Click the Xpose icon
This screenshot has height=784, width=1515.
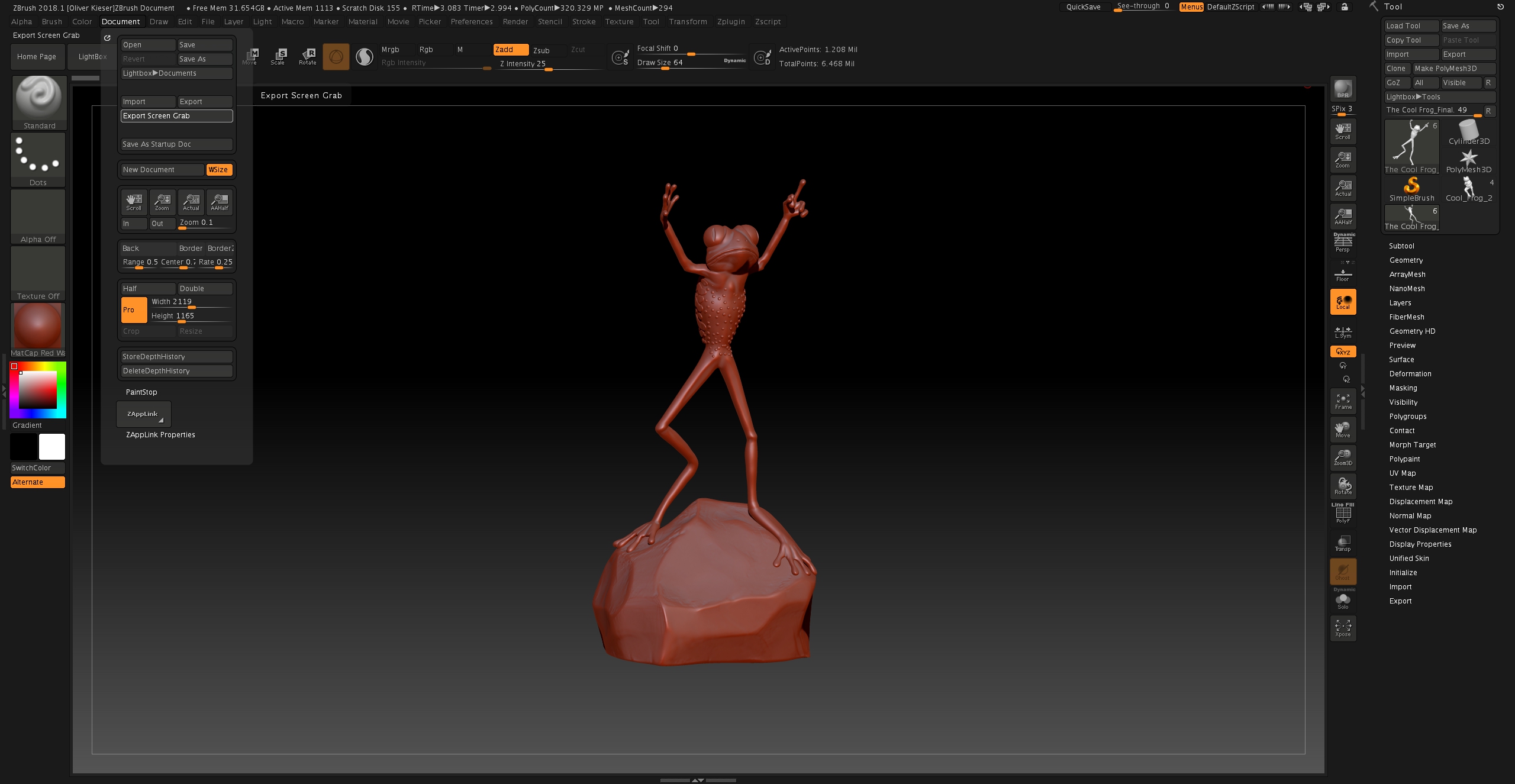1343,628
